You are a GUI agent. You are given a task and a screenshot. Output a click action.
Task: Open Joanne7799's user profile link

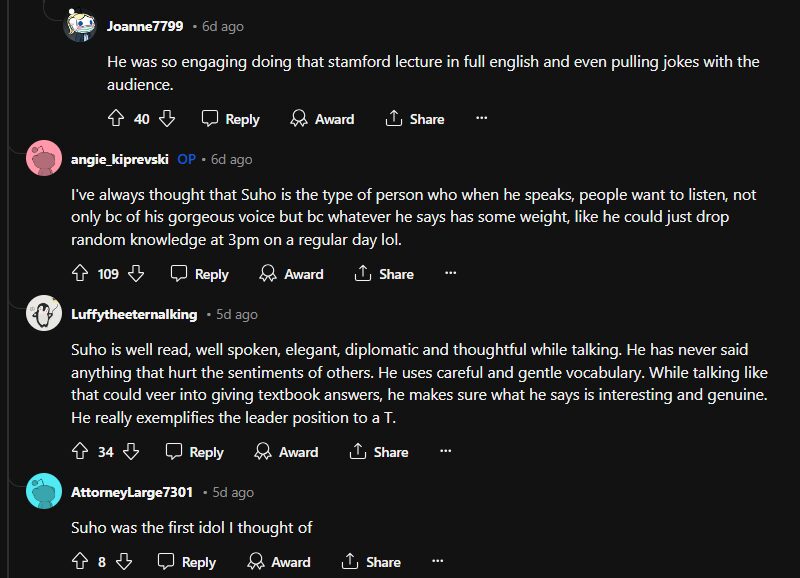145,25
